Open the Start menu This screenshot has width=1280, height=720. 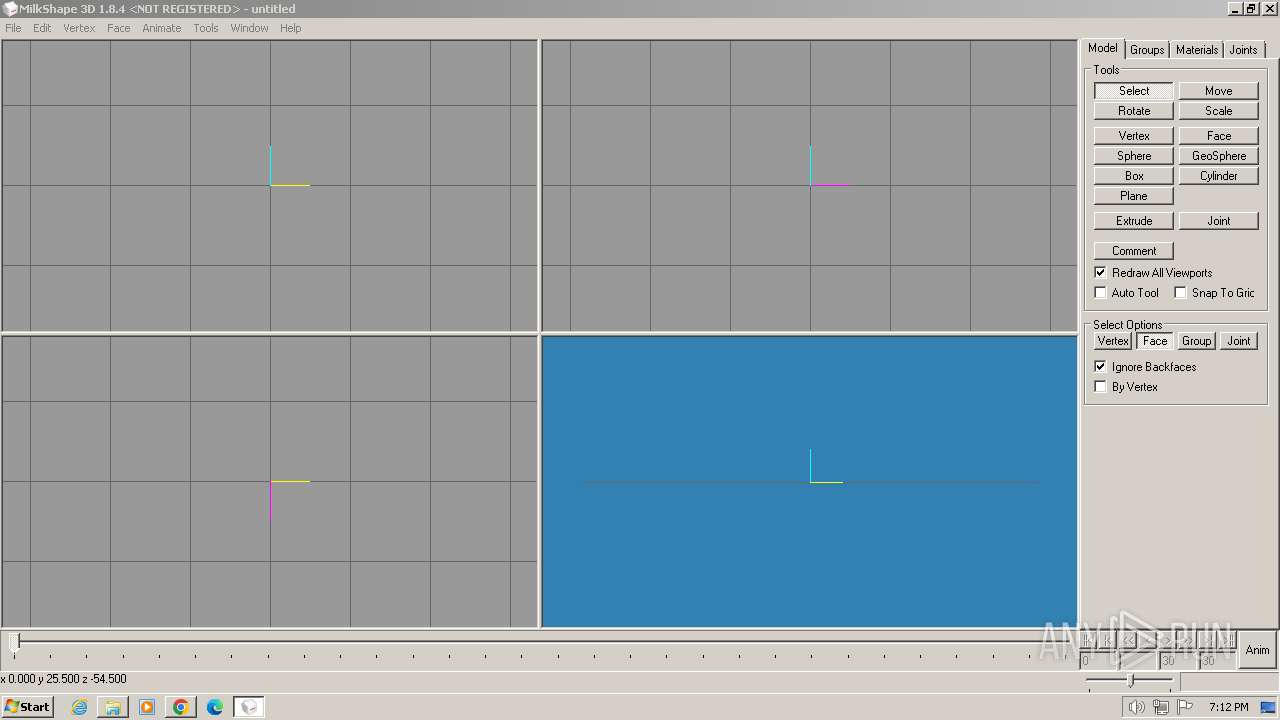27,707
